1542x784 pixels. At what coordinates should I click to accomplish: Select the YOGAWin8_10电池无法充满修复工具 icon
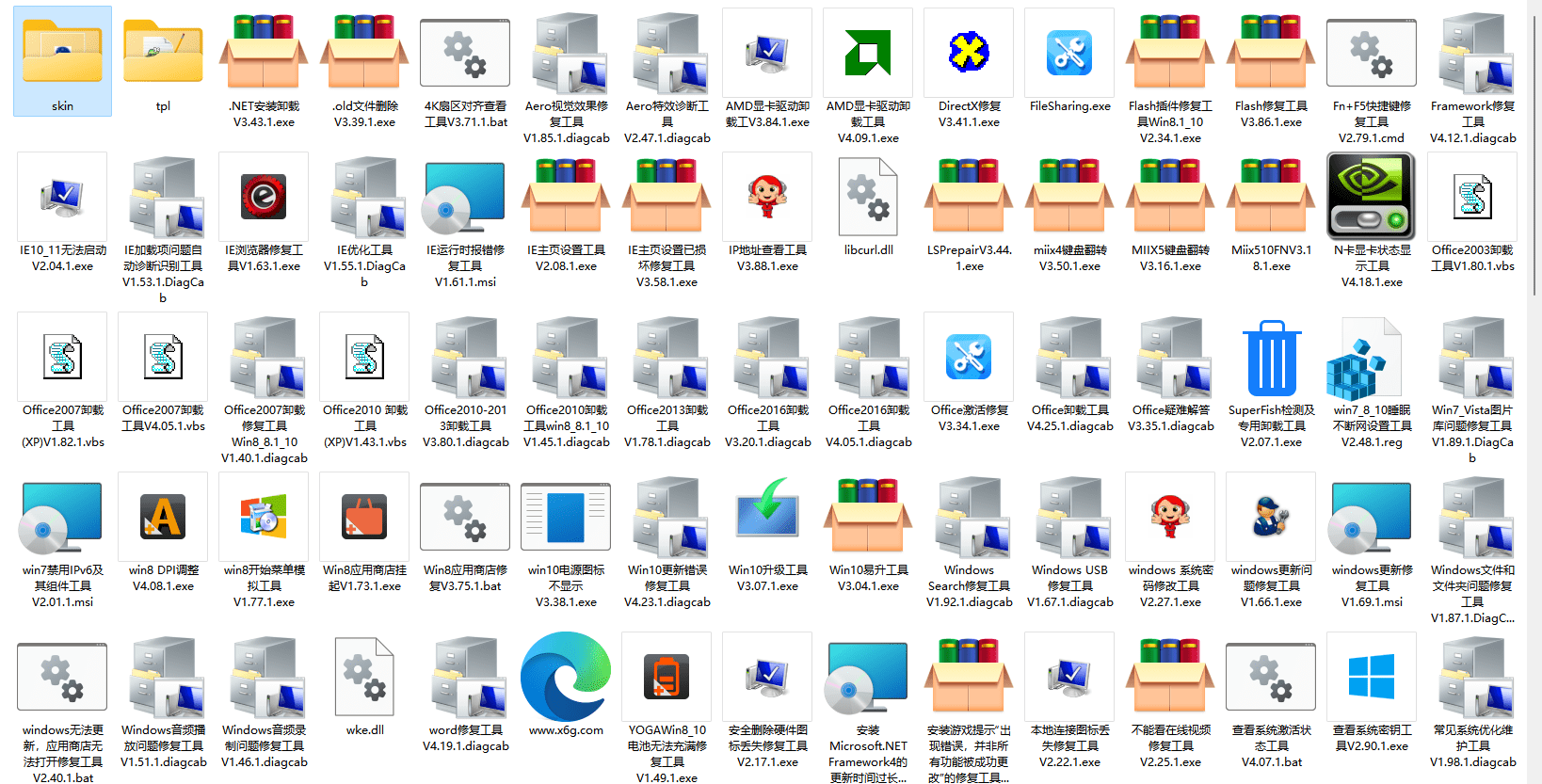click(x=667, y=677)
